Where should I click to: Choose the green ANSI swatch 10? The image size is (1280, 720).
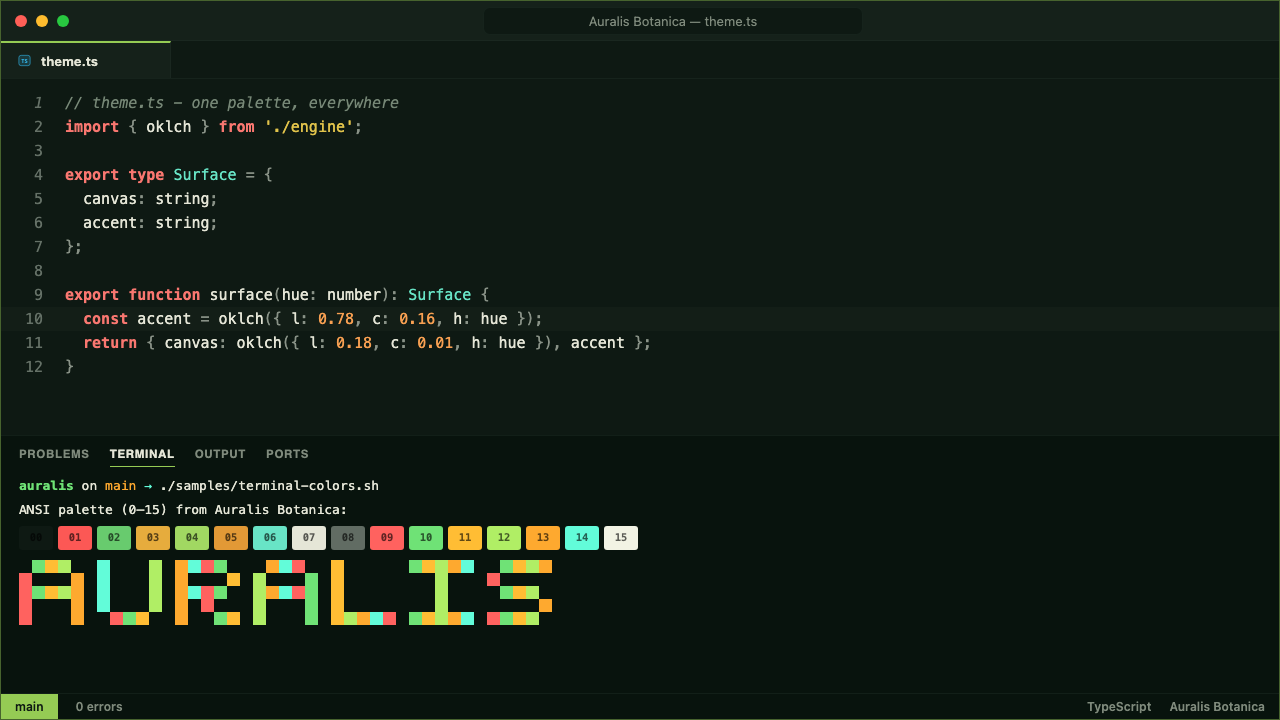point(426,538)
